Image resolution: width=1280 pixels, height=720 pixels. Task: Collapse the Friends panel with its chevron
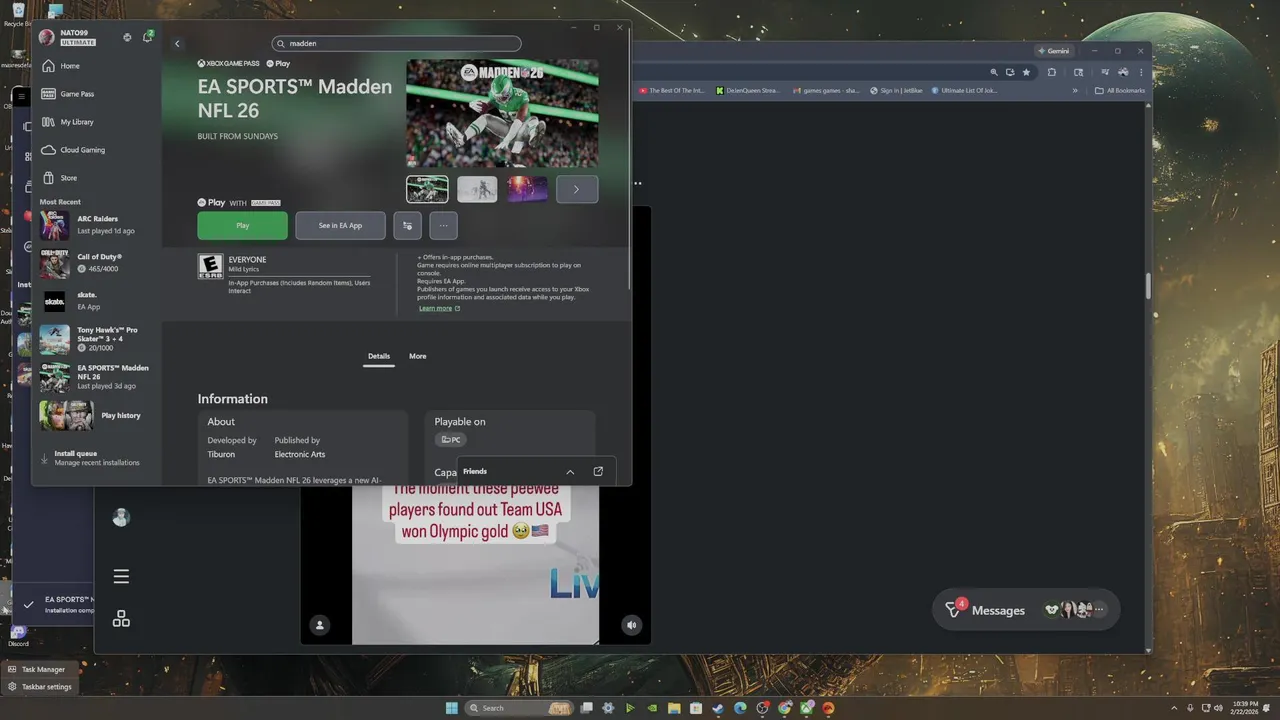(570, 472)
